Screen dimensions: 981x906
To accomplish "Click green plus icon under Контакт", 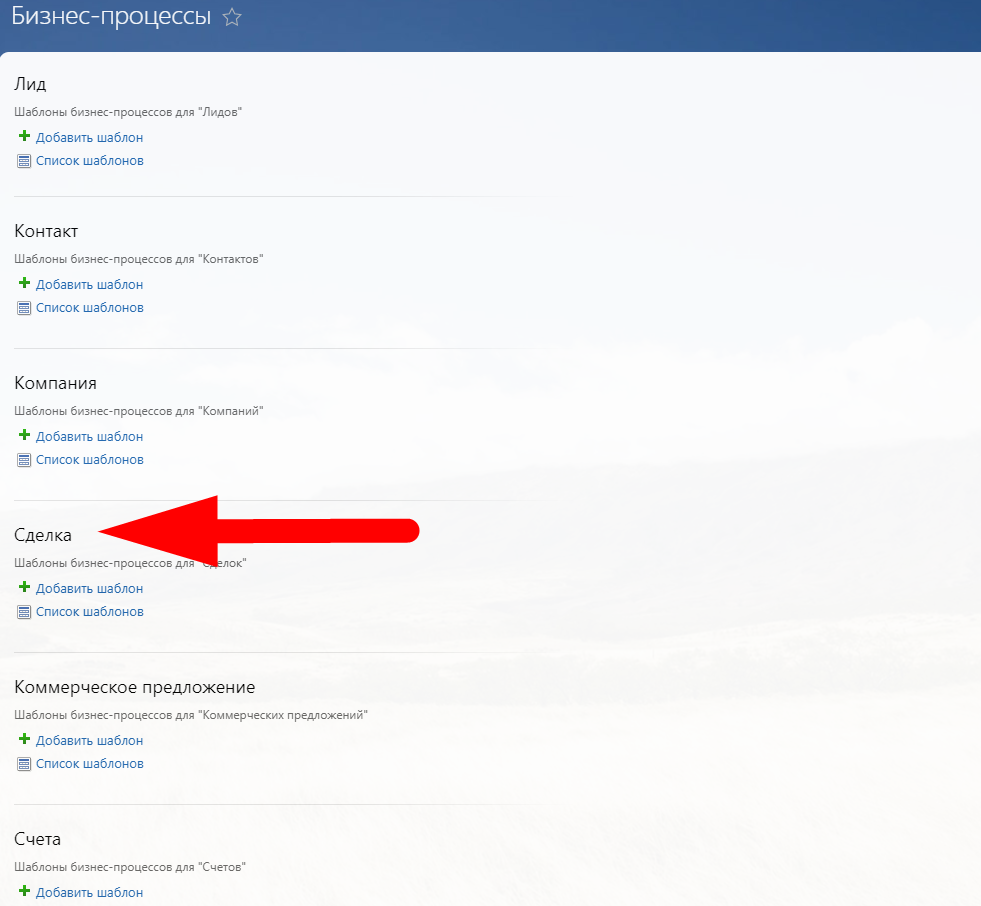I will pos(24,284).
